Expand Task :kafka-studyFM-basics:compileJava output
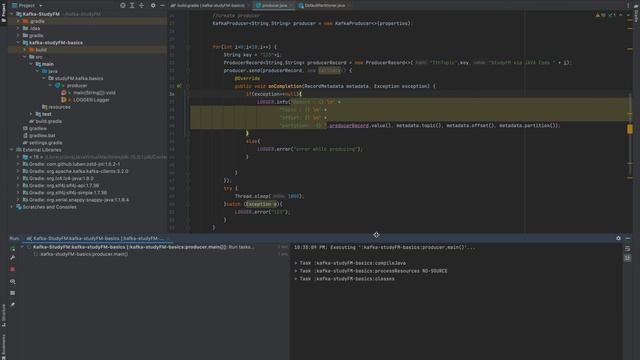Viewport: 640px width, 360px height. pyautogui.click(x=296, y=263)
